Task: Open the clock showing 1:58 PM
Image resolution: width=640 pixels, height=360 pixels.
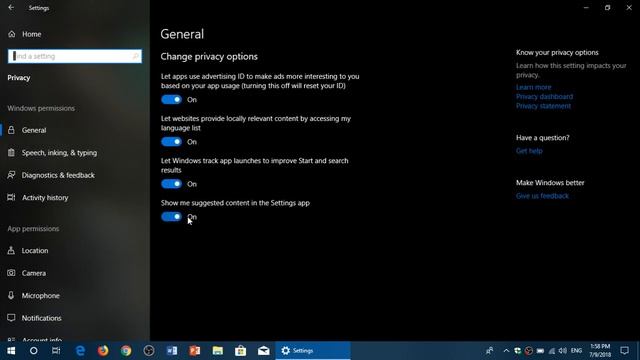Action: pos(600,351)
